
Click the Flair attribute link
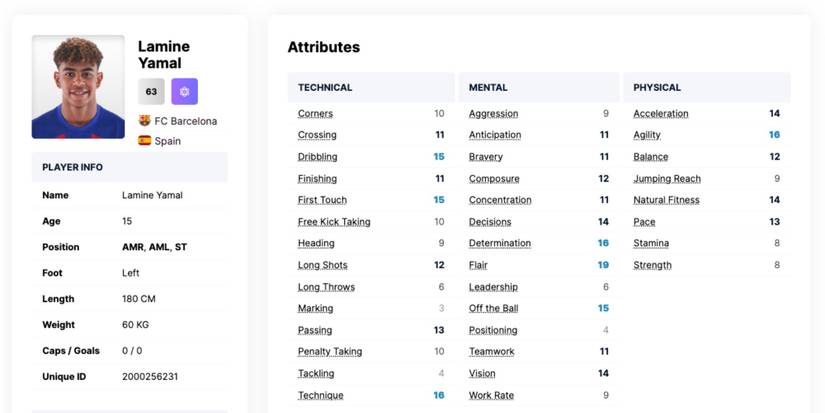click(x=478, y=265)
